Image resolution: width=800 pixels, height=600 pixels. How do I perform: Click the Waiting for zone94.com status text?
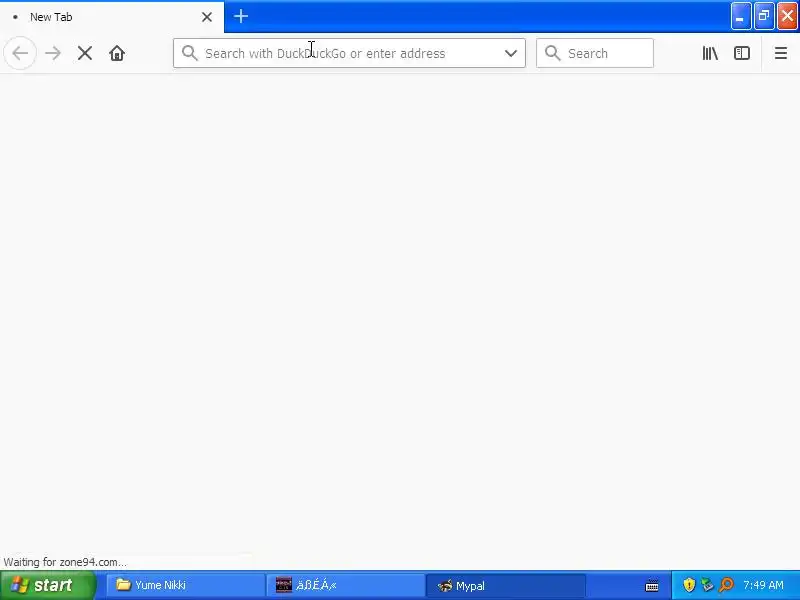point(65,562)
